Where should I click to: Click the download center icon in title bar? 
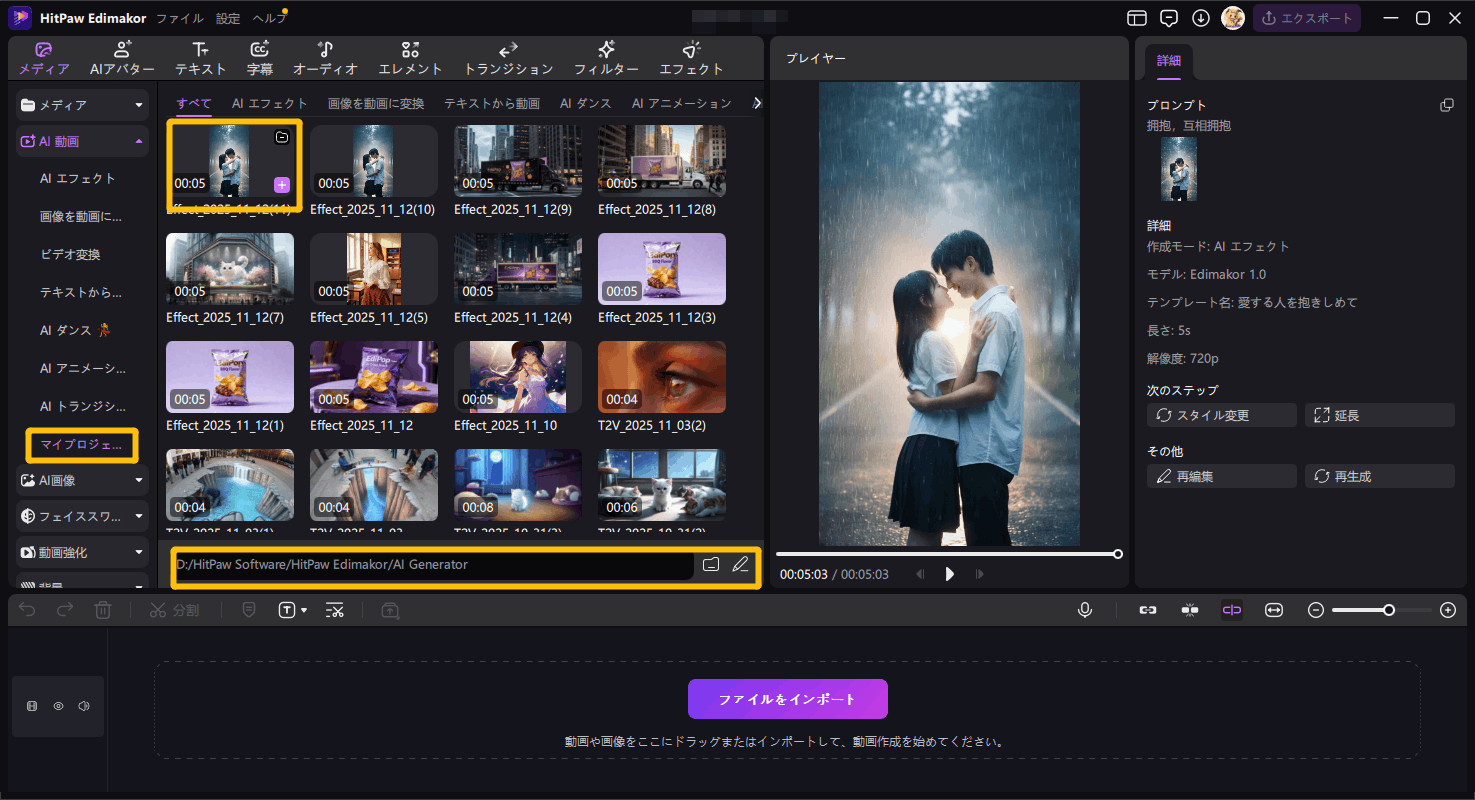[x=1201, y=18]
